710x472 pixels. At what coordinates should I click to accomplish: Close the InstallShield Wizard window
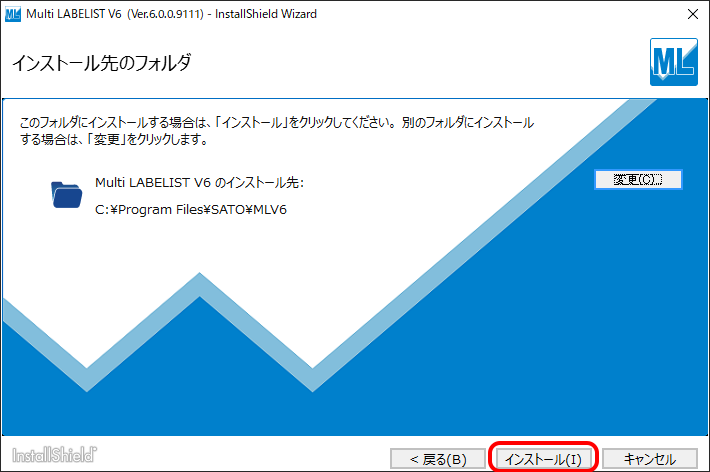[x=692, y=14]
